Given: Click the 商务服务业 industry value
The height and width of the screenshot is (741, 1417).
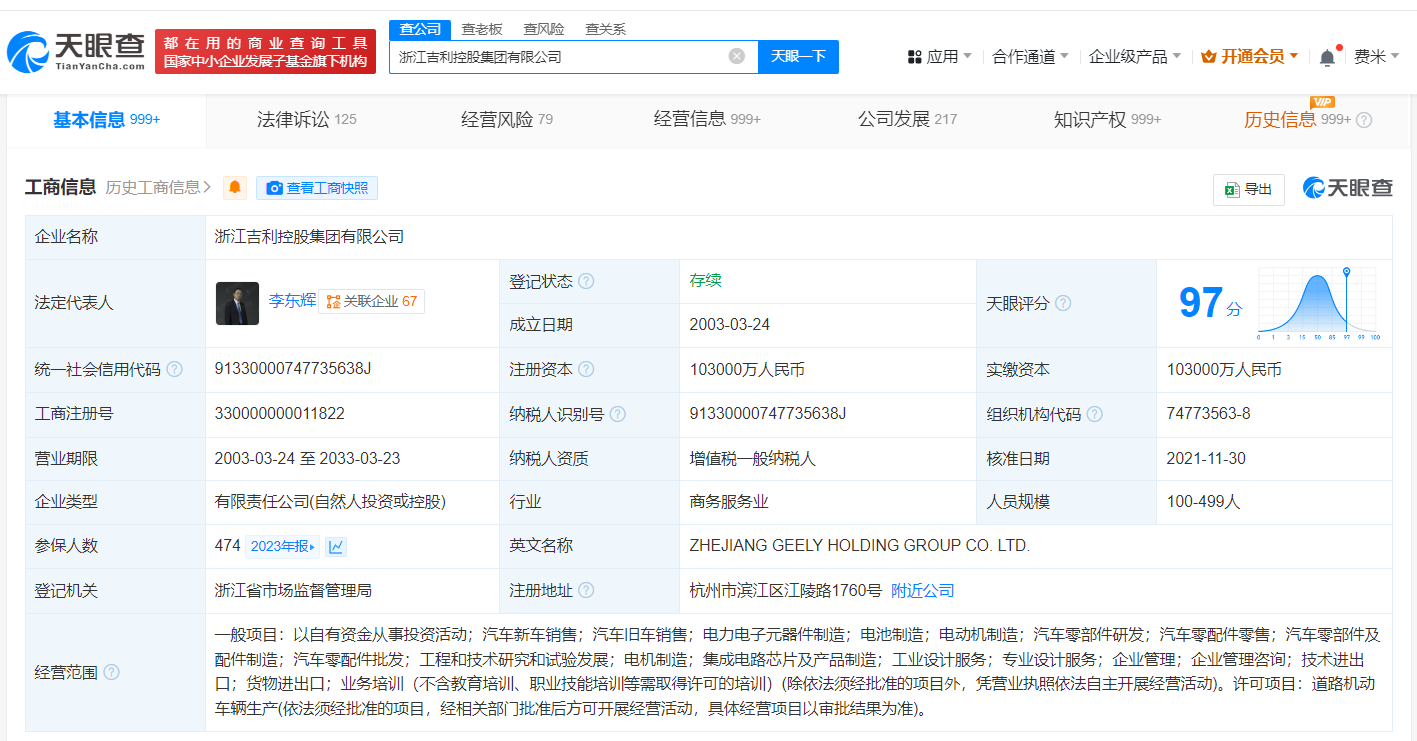Looking at the screenshot, I should (729, 502).
